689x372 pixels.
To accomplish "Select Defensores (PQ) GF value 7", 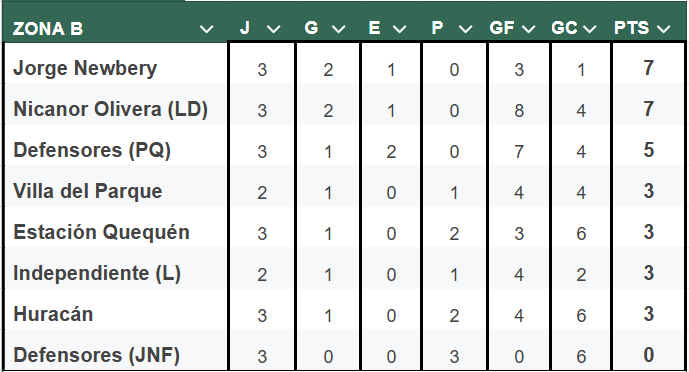I will tap(519, 152).
